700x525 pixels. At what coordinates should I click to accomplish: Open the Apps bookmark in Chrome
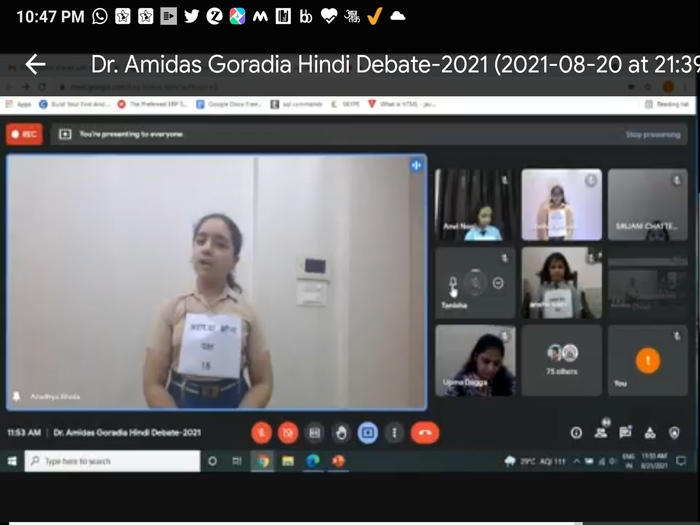tap(19, 104)
